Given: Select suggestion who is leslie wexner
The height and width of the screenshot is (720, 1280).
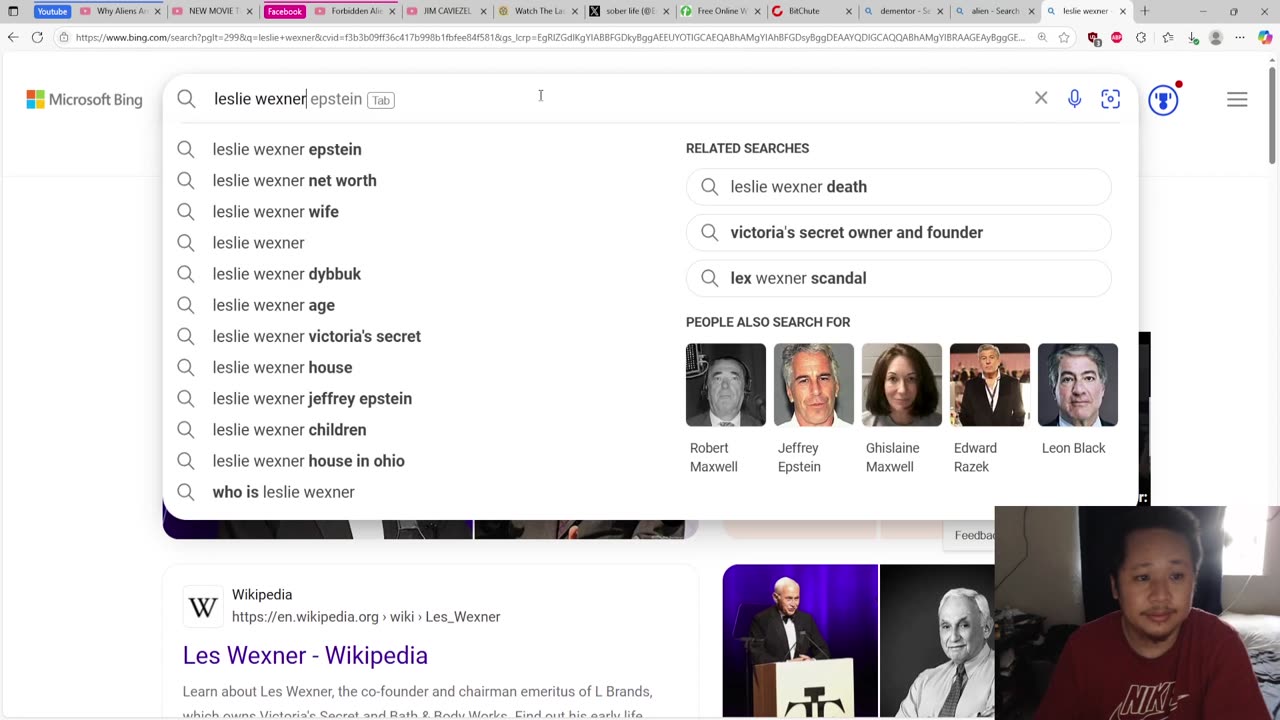Looking at the screenshot, I should 283,491.
